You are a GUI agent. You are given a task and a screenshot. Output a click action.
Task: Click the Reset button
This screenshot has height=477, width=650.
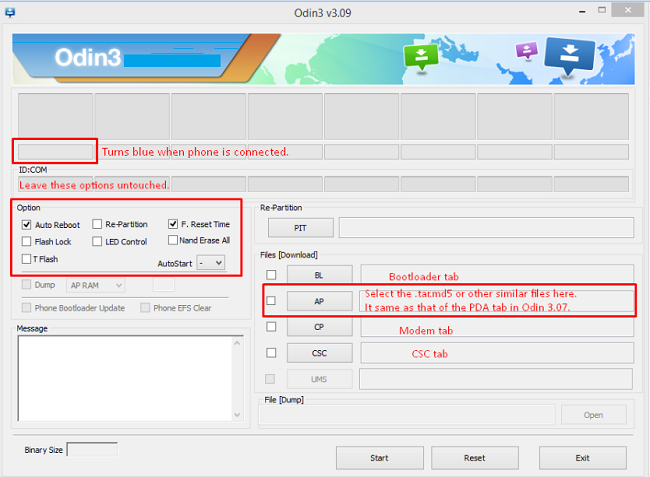point(475,458)
